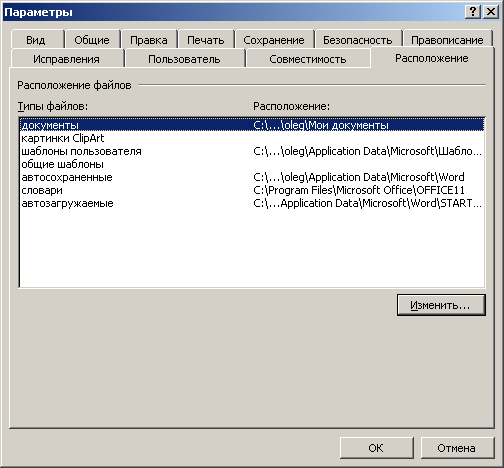Click the question mark help button
Image resolution: width=504 pixels, height=468 pixels.
(x=473, y=12)
